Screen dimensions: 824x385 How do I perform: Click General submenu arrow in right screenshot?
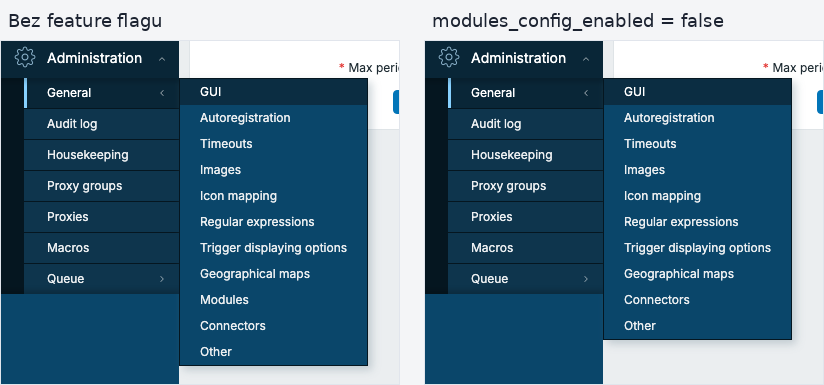coord(586,93)
